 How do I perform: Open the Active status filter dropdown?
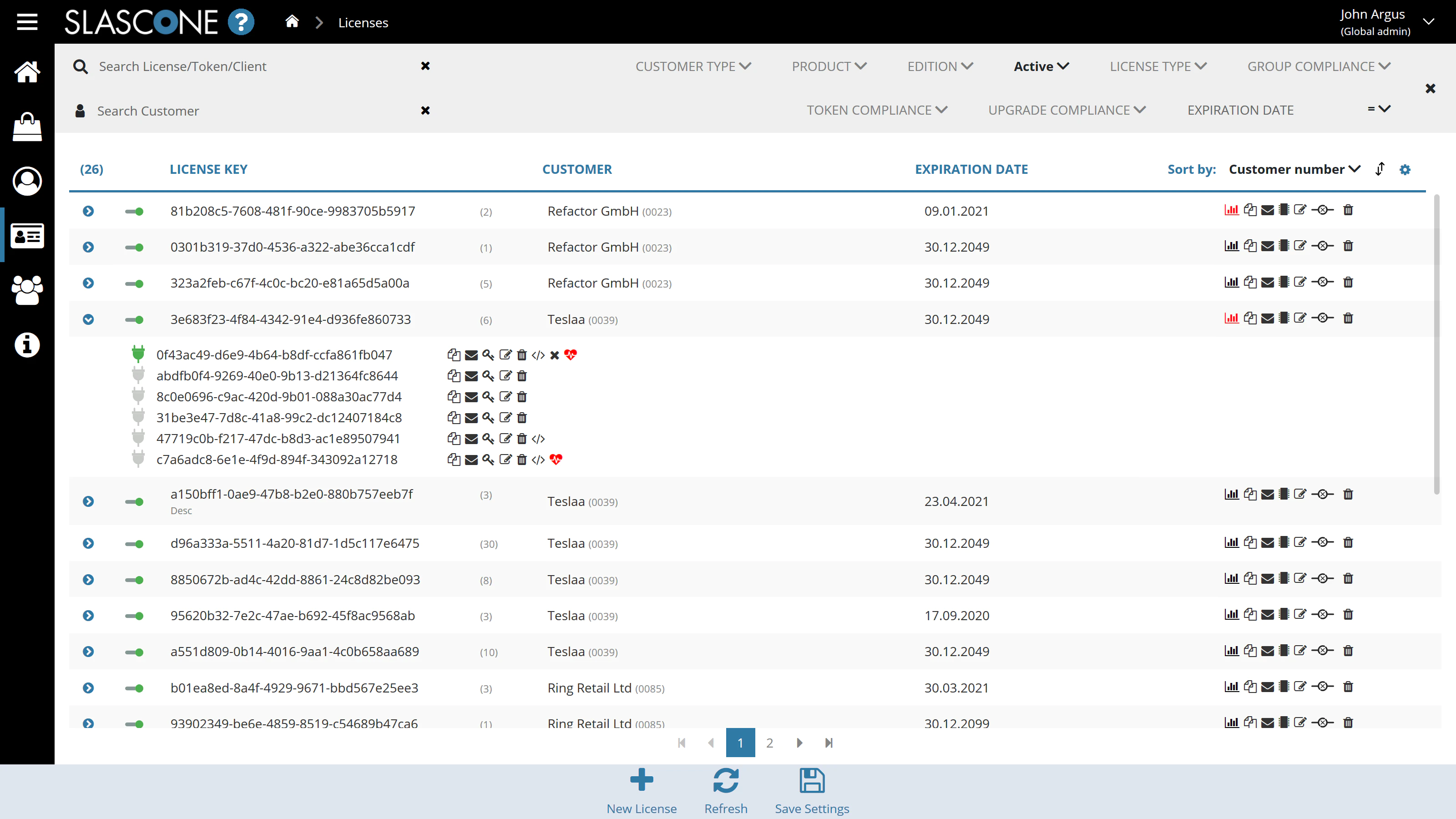click(1041, 66)
